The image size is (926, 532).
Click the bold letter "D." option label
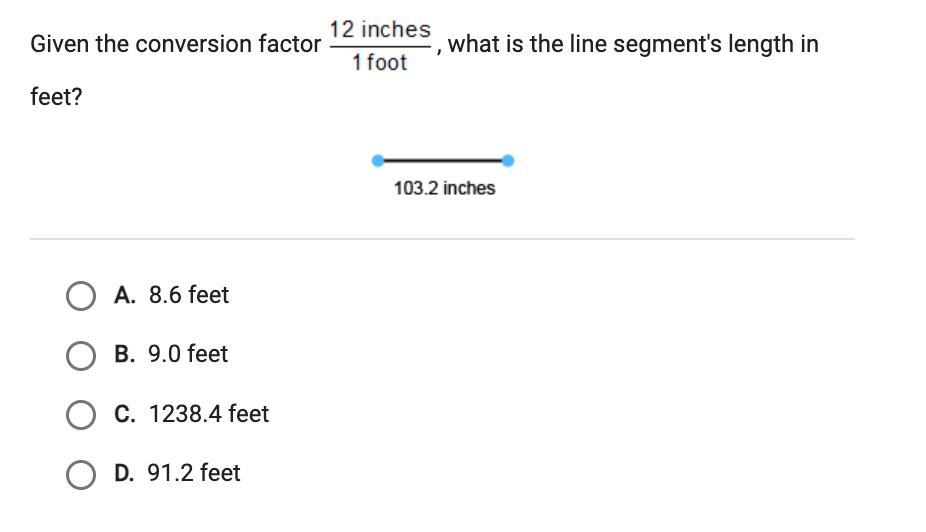click(x=124, y=473)
